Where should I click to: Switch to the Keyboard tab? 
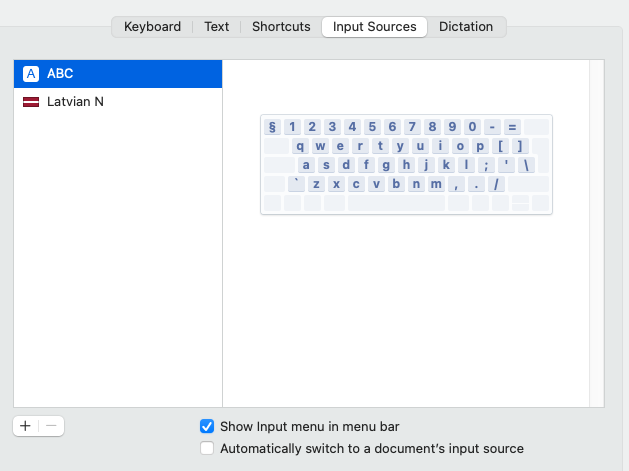click(x=152, y=27)
